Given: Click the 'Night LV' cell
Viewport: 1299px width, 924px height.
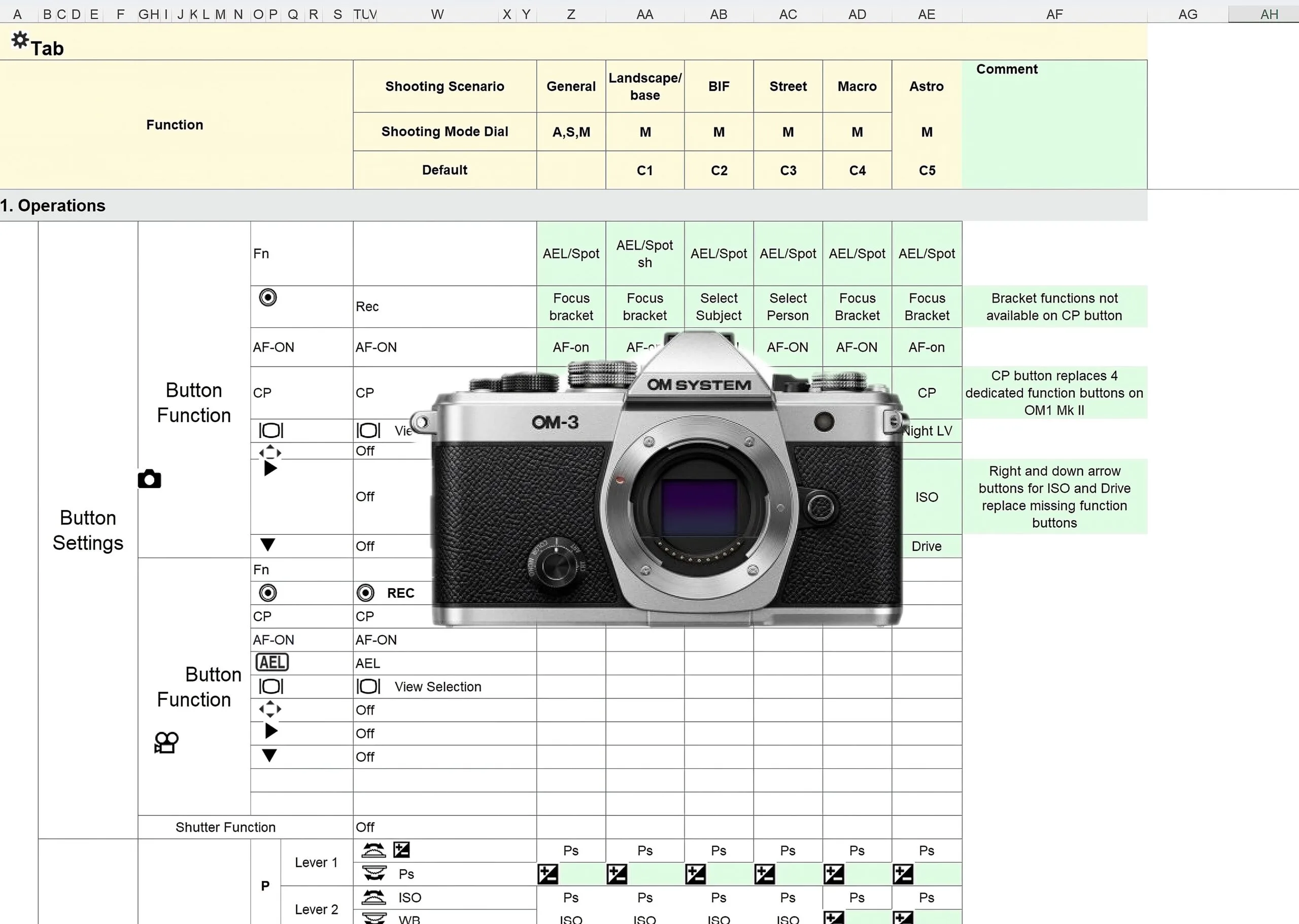Looking at the screenshot, I should (x=927, y=431).
